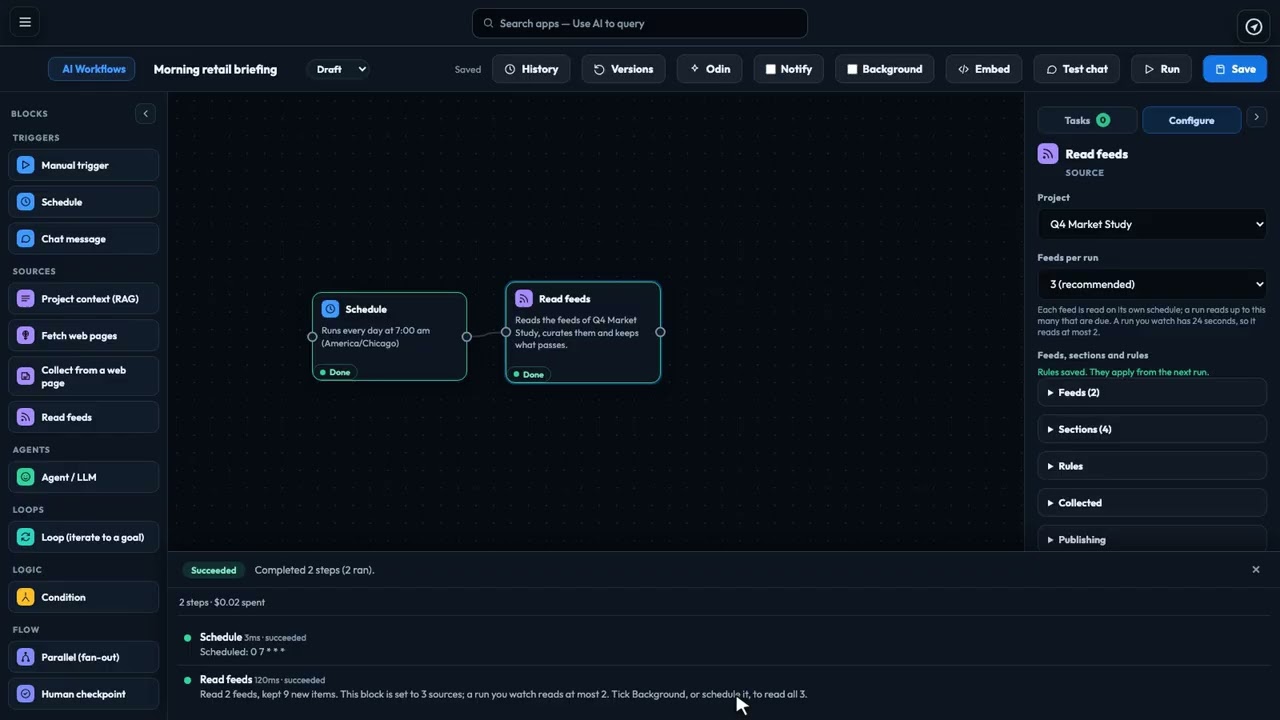Image resolution: width=1280 pixels, height=720 pixels.
Task: Expand the Sections (4) section
Action: coord(1152,430)
